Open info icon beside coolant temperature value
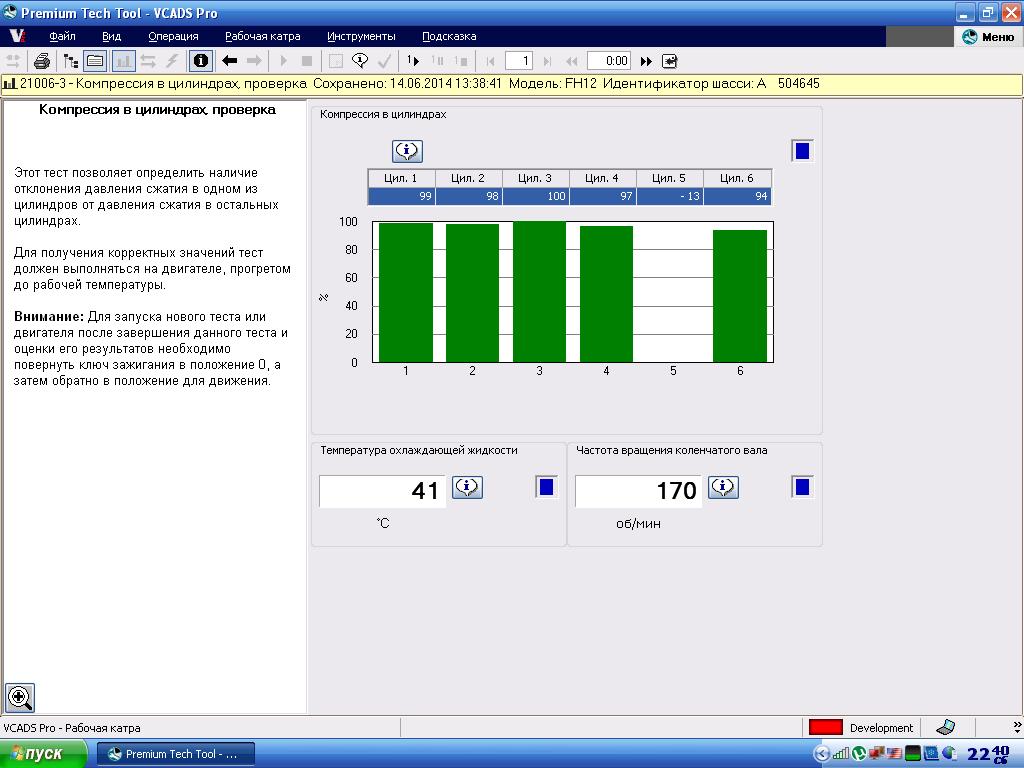The width and height of the screenshot is (1024, 768). pyautogui.click(x=468, y=487)
